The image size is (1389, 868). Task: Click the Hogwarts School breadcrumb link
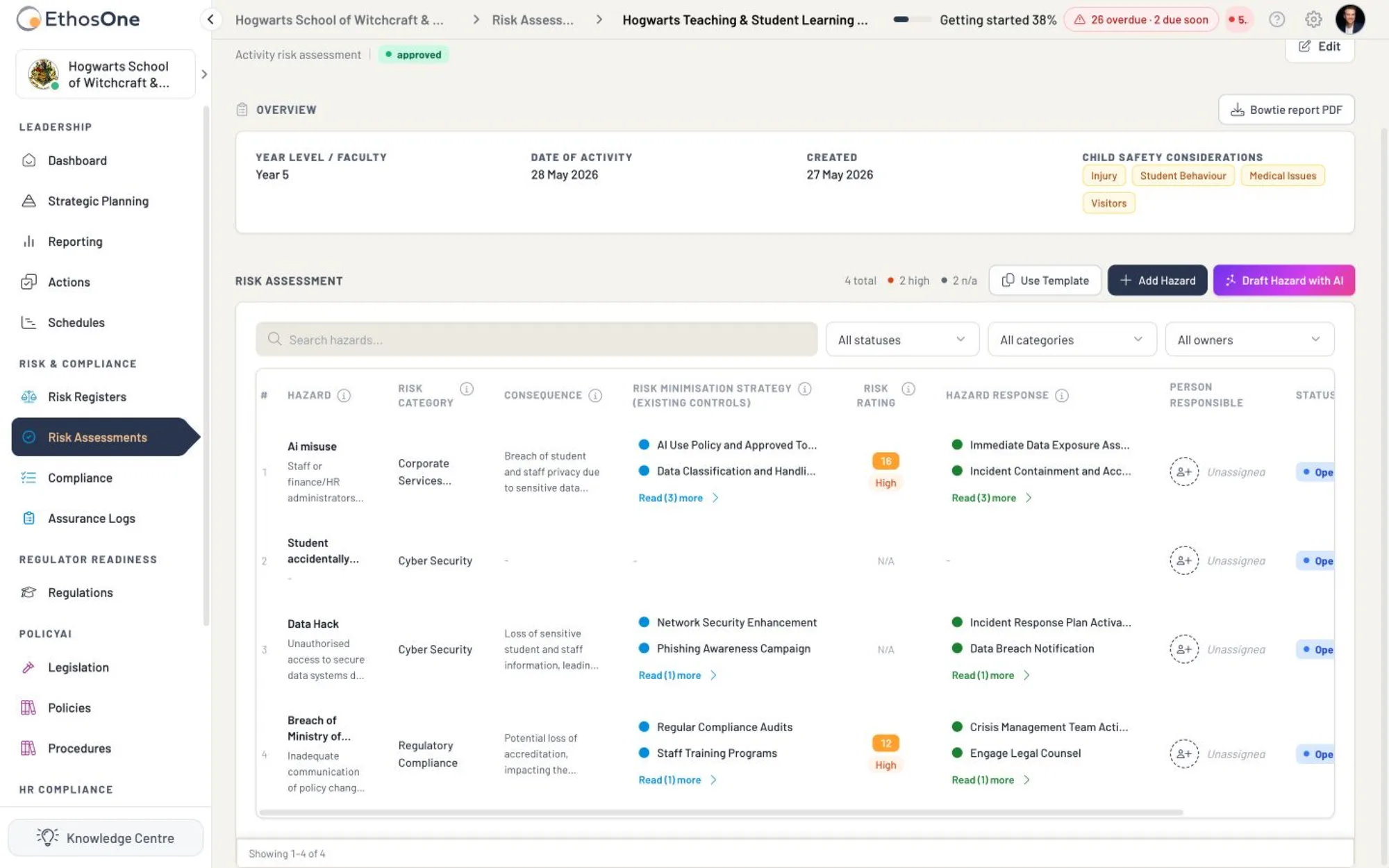click(339, 20)
